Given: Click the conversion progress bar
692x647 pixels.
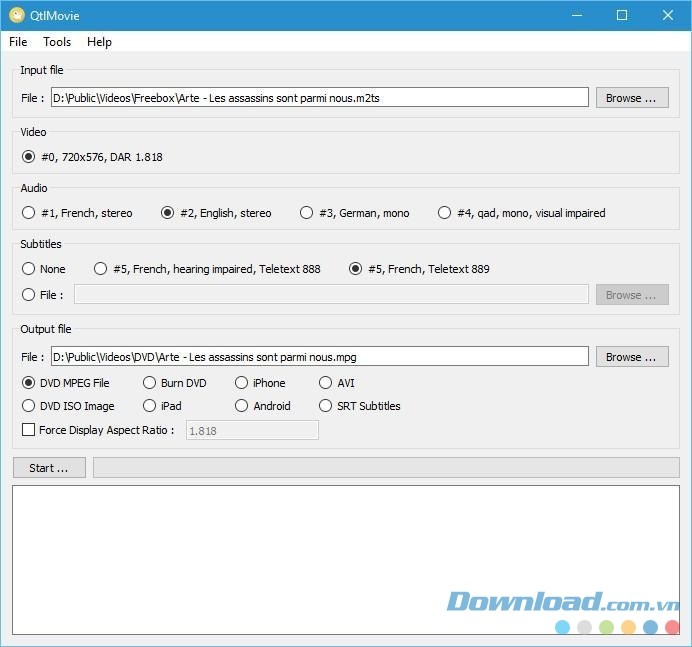Looking at the screenshot, I should click(x=386, y=468).
